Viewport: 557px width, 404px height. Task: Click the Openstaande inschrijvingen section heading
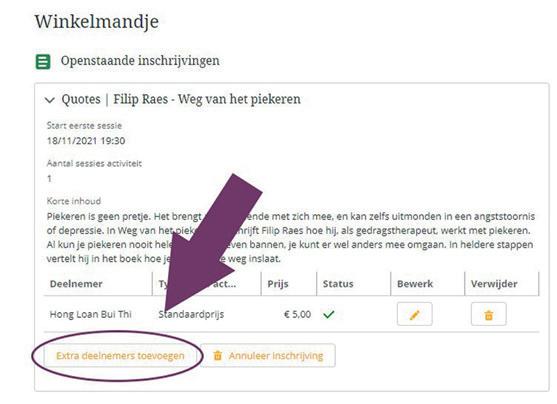pyautogui.click(x=140, y=61)
